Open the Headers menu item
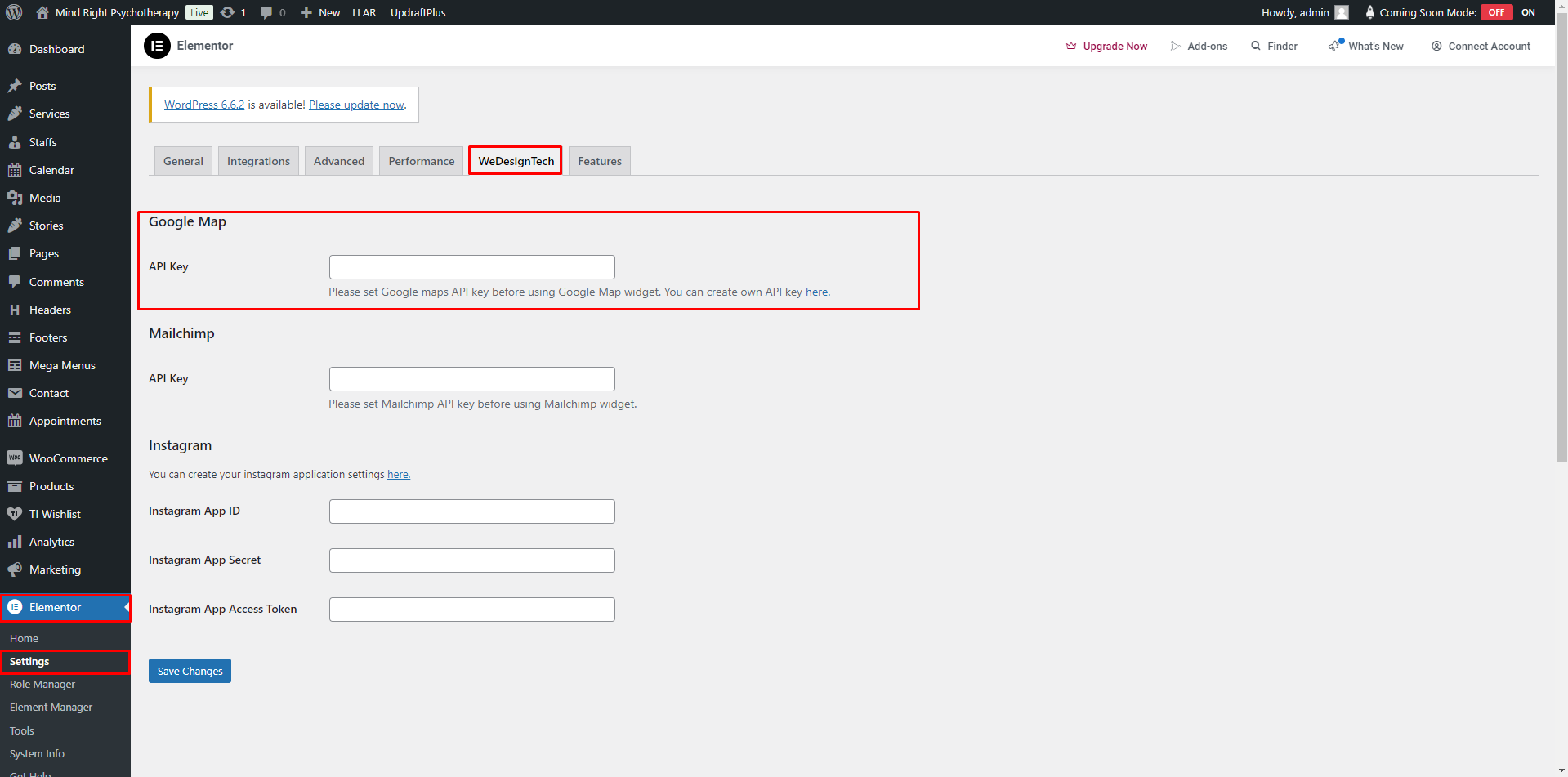Screen dimensions: 1568x777 click(65, 310)
